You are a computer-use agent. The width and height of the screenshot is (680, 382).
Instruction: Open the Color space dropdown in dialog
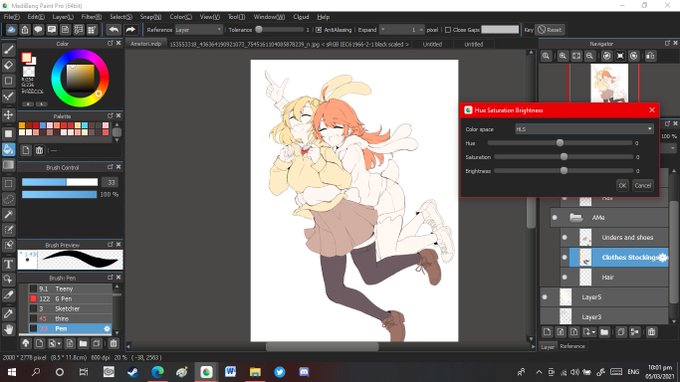point(584,129)
